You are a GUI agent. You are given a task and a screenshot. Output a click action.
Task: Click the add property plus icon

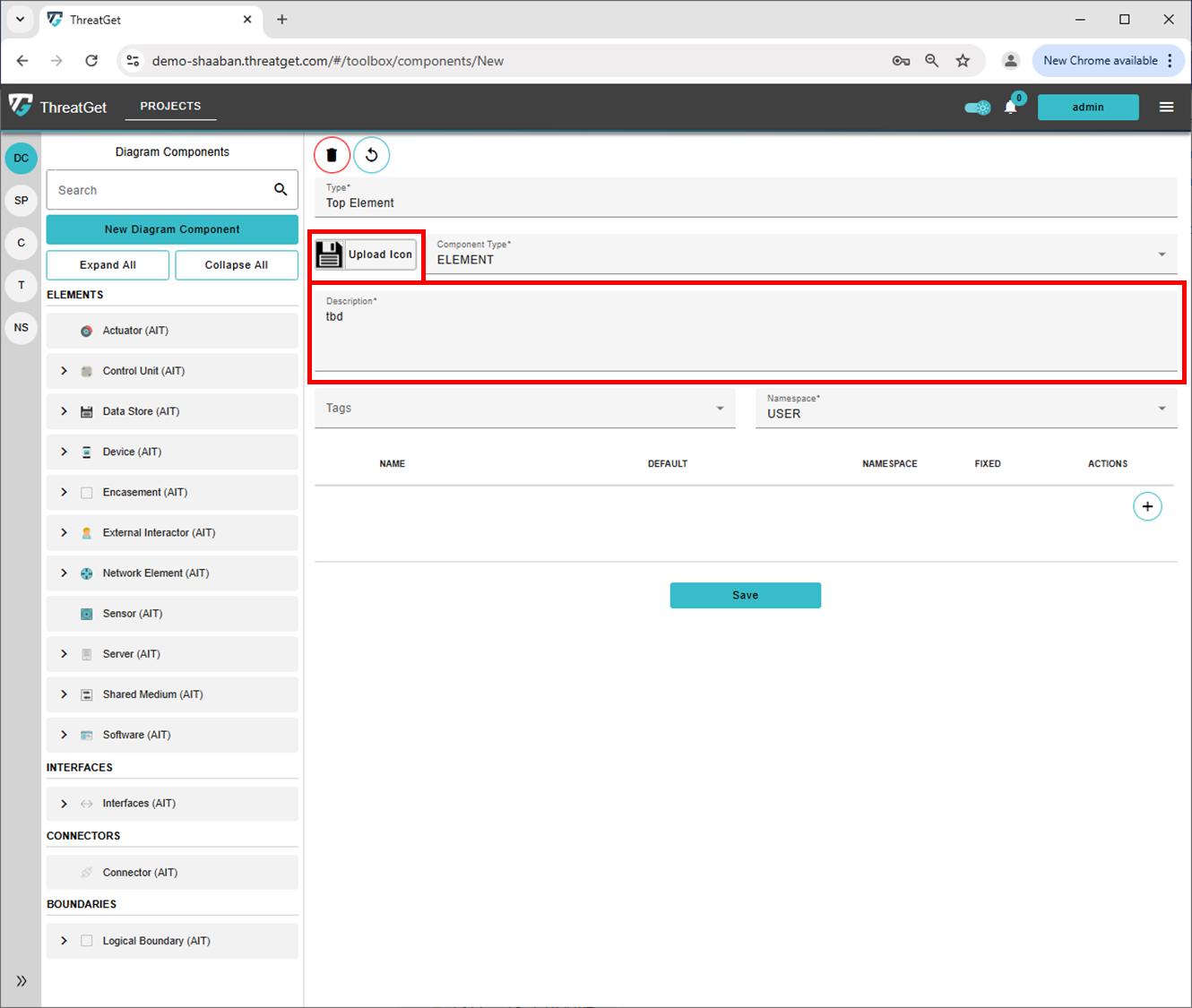1147,506
